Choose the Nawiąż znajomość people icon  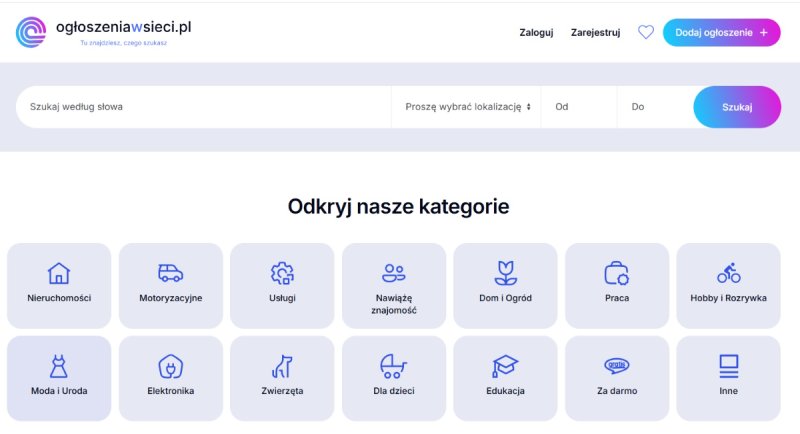point(394,273)
